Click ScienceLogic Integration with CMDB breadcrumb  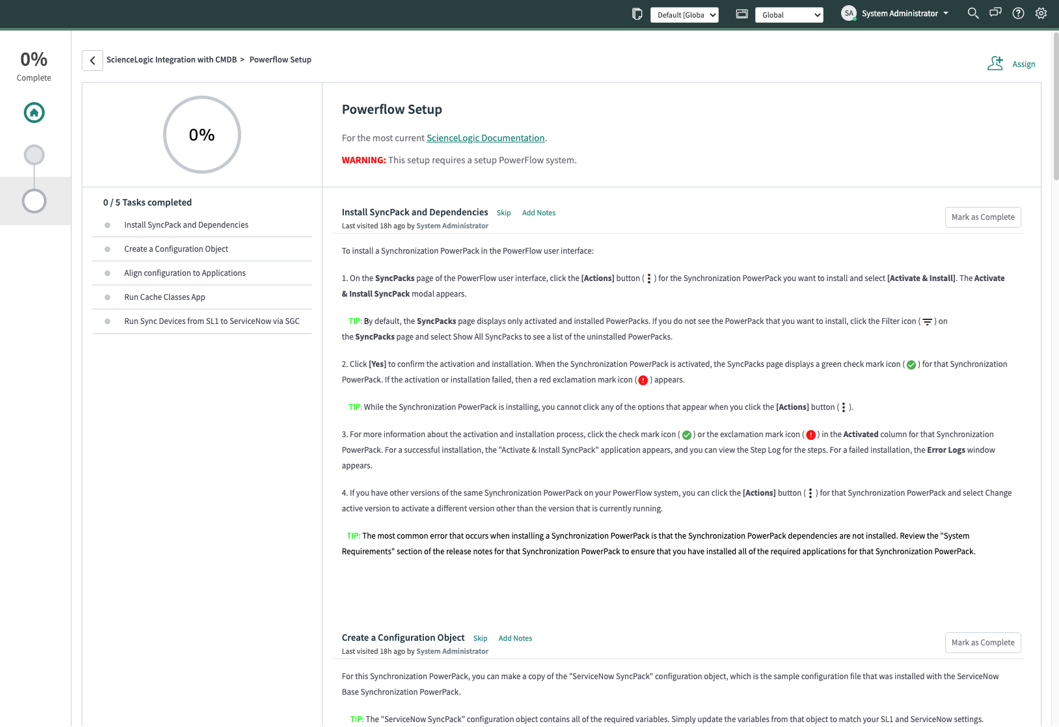172,59
